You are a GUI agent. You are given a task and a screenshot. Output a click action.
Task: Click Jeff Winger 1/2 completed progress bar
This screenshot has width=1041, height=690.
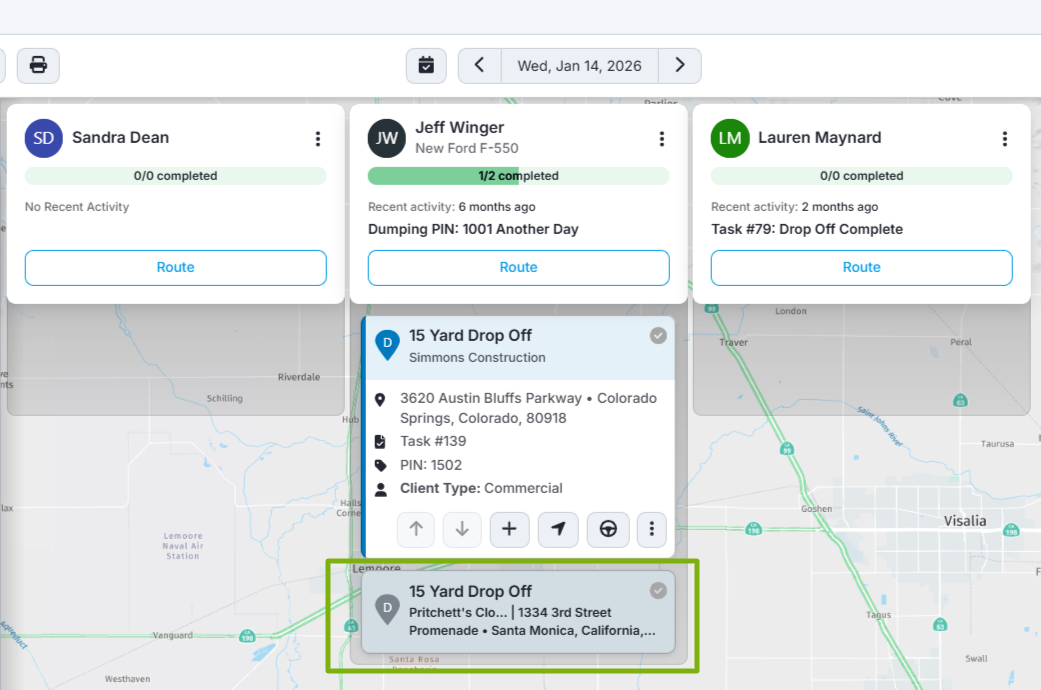click(x=519, y=176)
